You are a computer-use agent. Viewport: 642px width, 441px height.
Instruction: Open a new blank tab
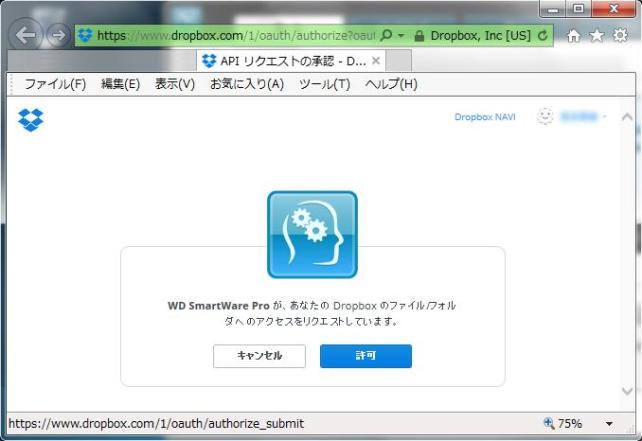(398, 61)
